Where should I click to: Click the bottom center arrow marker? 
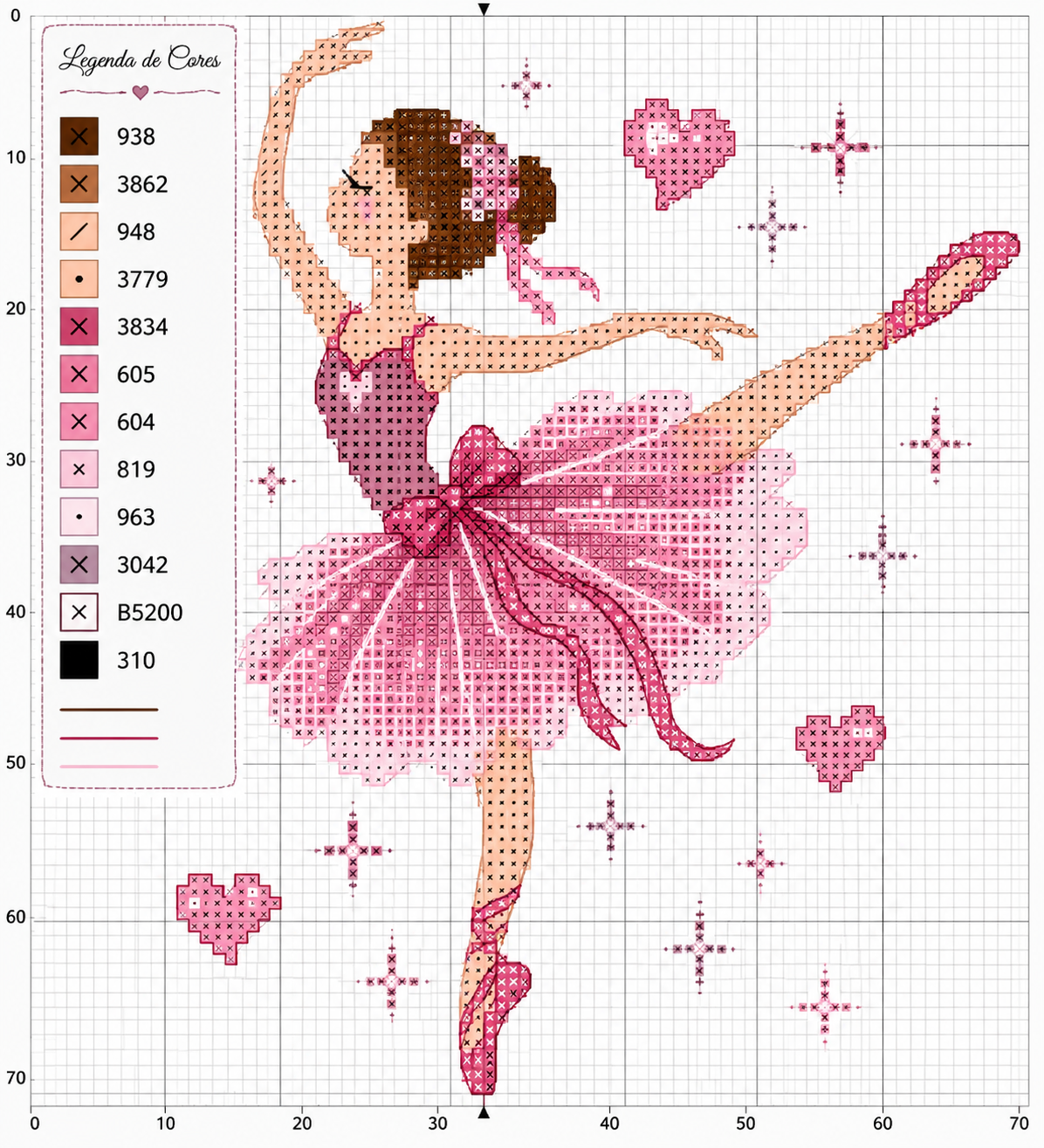click(x=484, y=1113)
